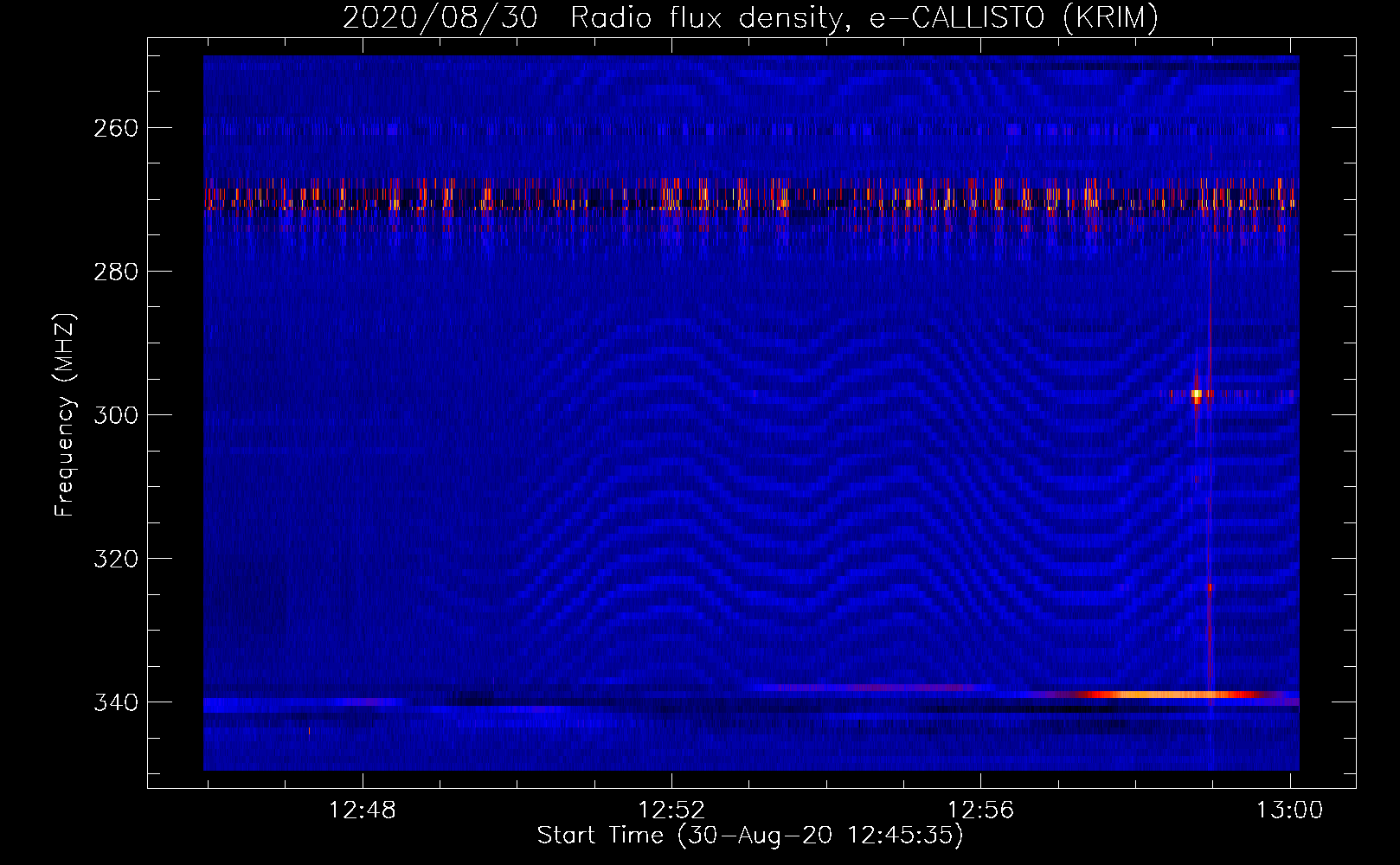The width and height of the screenshot is (1400, 865).
Task: Click the 340 frequency tick label
Action: [x=116, y=702]
